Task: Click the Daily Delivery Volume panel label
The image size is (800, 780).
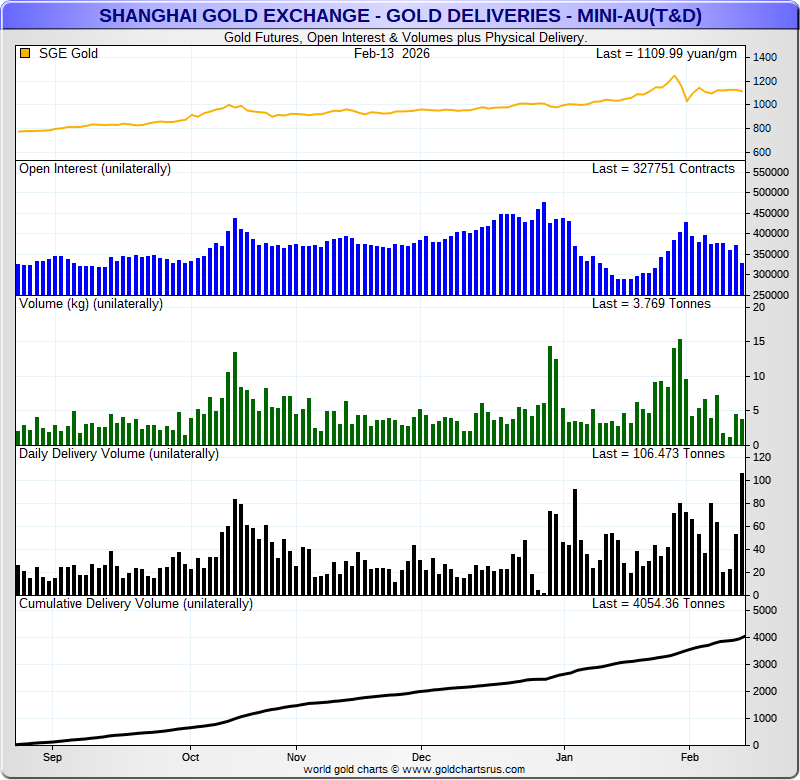Action: 119,453
